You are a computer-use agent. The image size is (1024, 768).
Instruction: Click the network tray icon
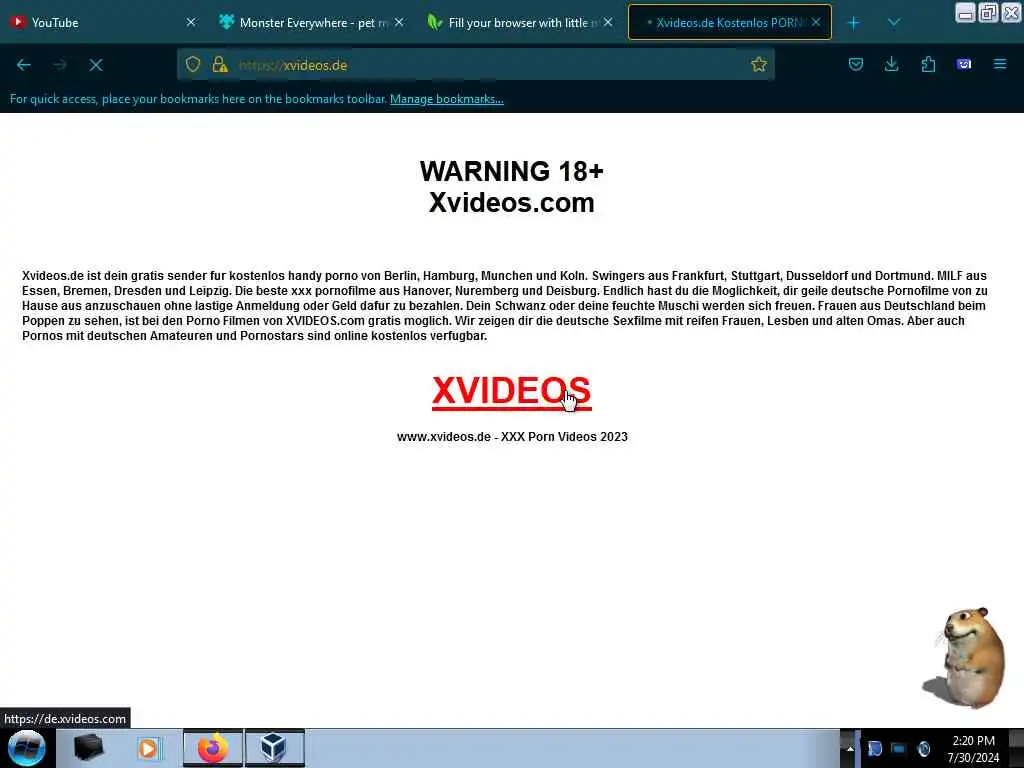pos(899,748)
